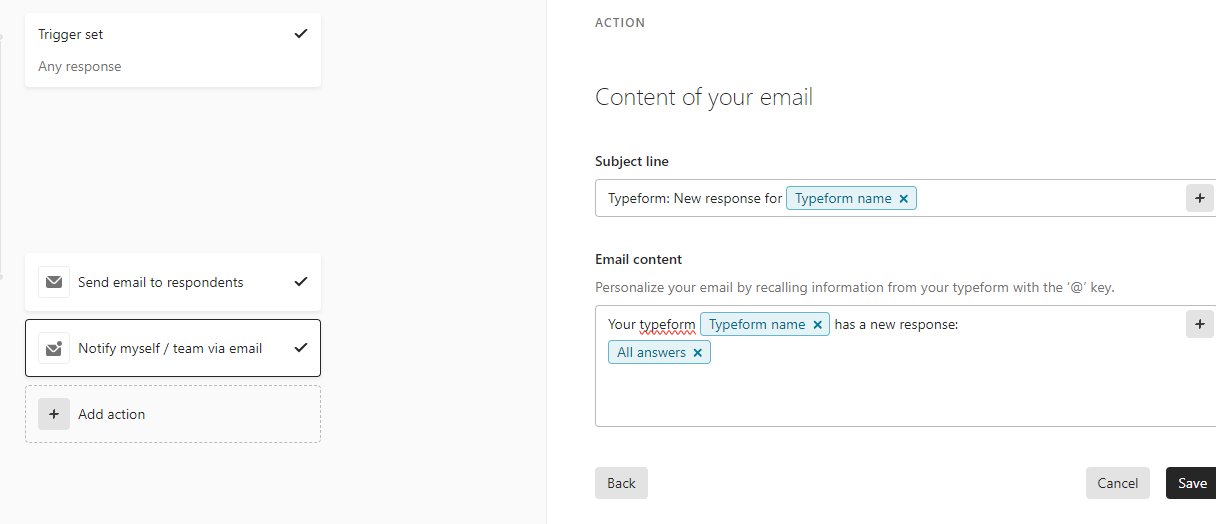Click the checkmark on Notify myself / team

301,348
